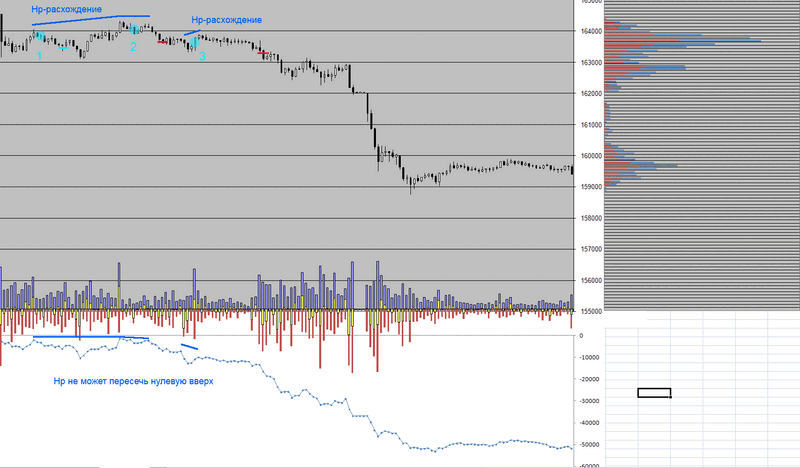Click the 'Нр не может пересечь нулевую вверх' text
This screenshot has height=468, width=800.
click(x=133, y=381)
